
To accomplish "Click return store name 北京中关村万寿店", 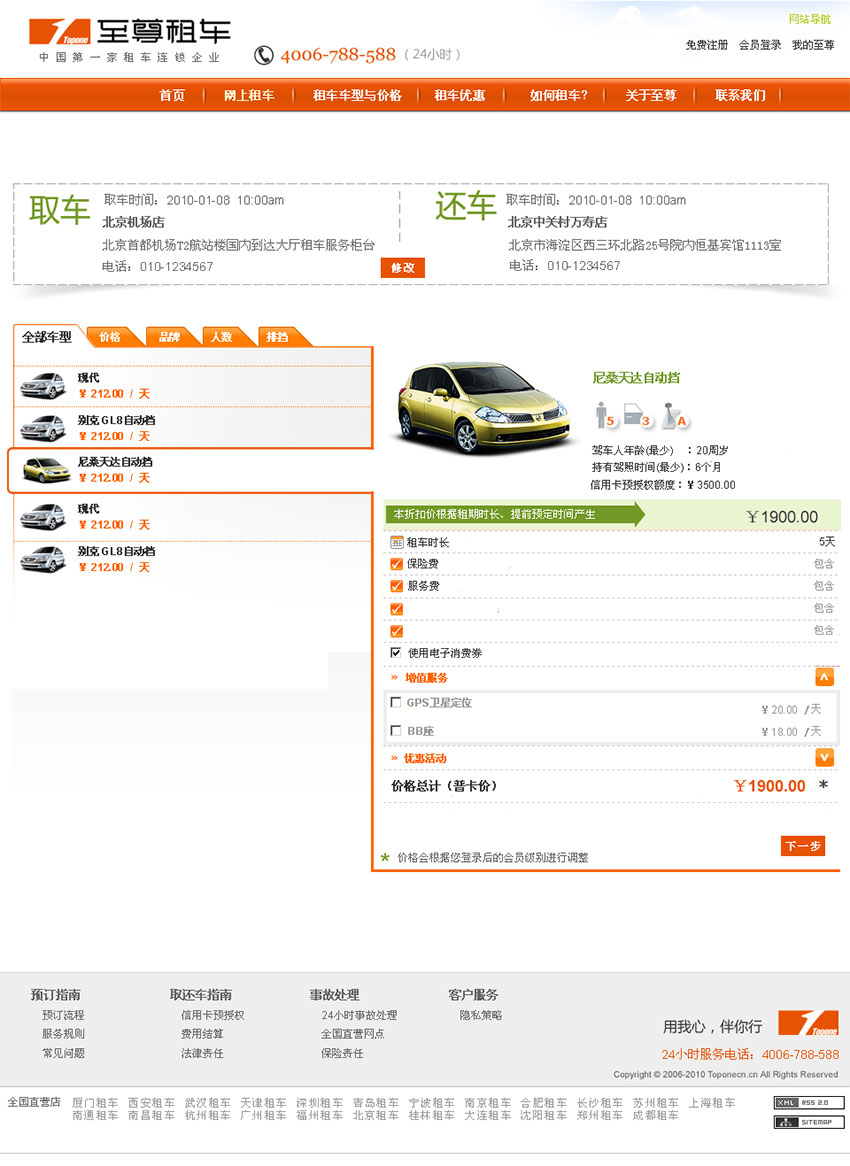I will point(558,222).
